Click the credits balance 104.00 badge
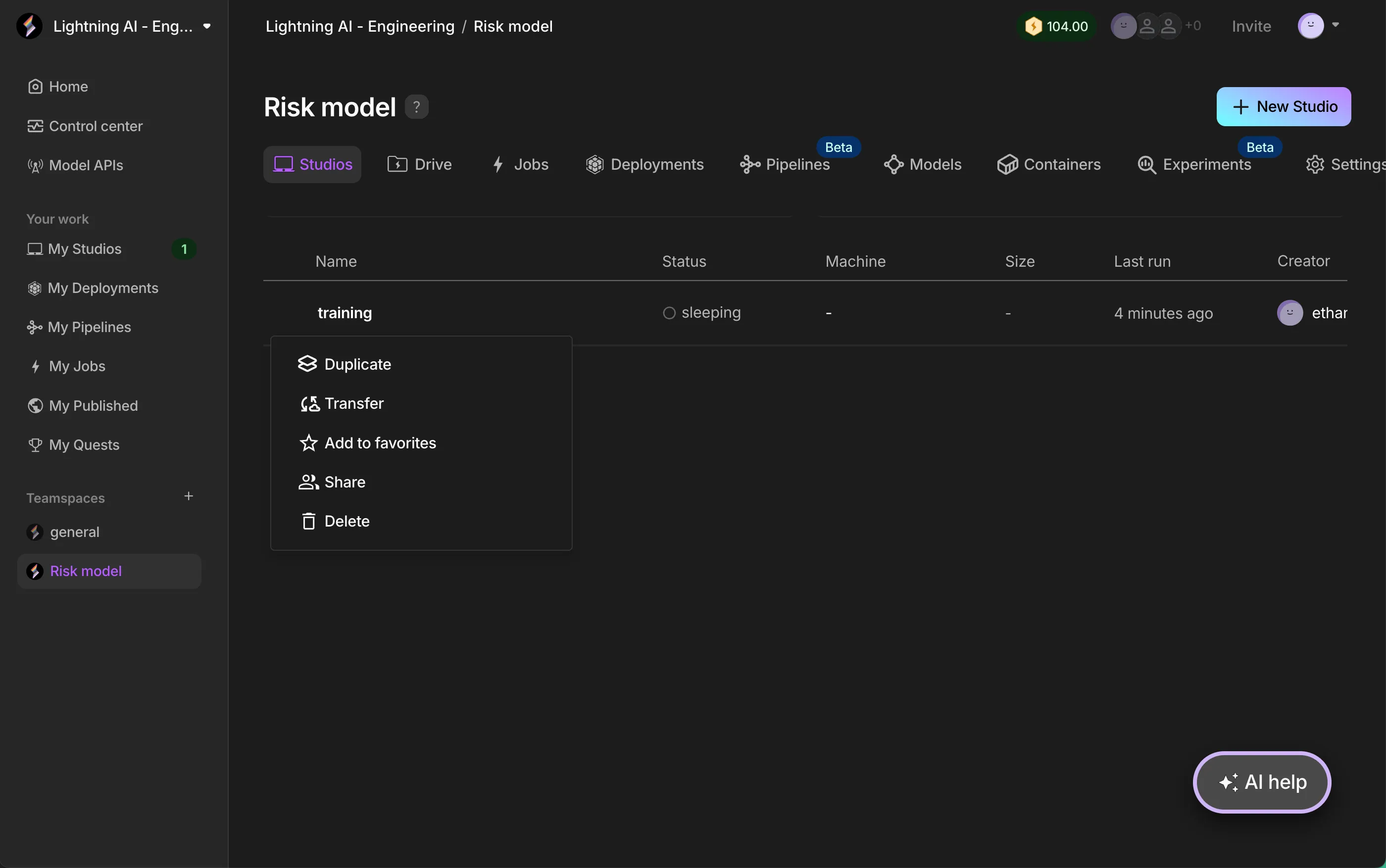Screen dimensions: 1386x868 (1056, 26)
